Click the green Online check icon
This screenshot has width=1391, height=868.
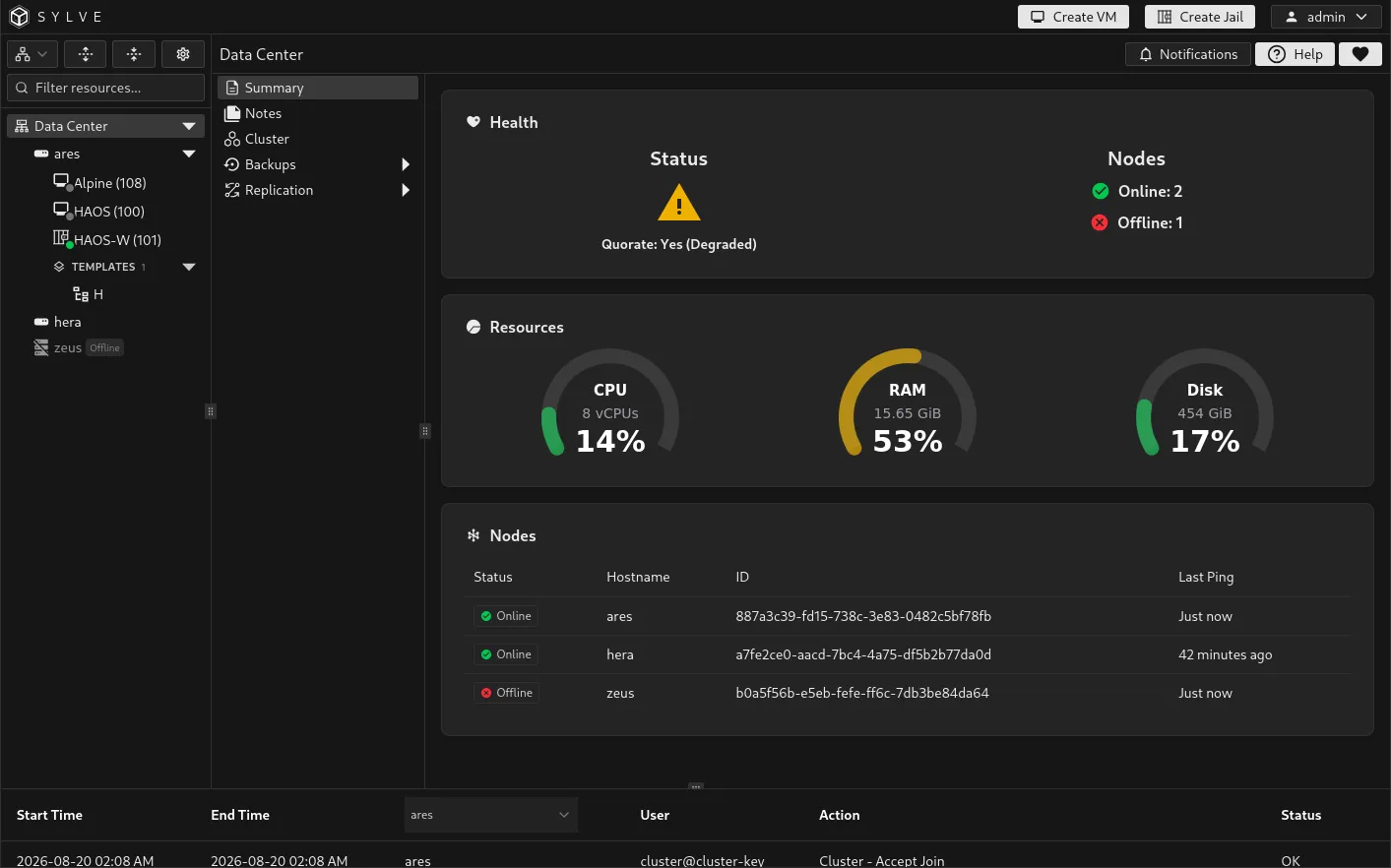pos(1101,191)
